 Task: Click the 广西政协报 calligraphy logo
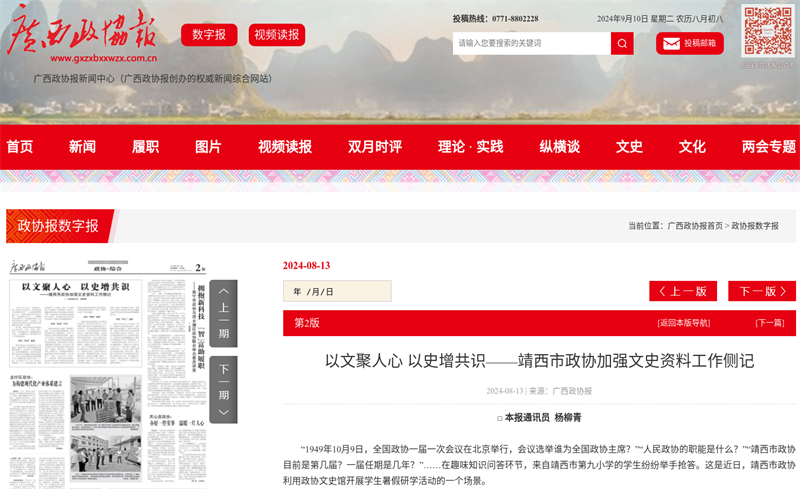coord(82,29)
